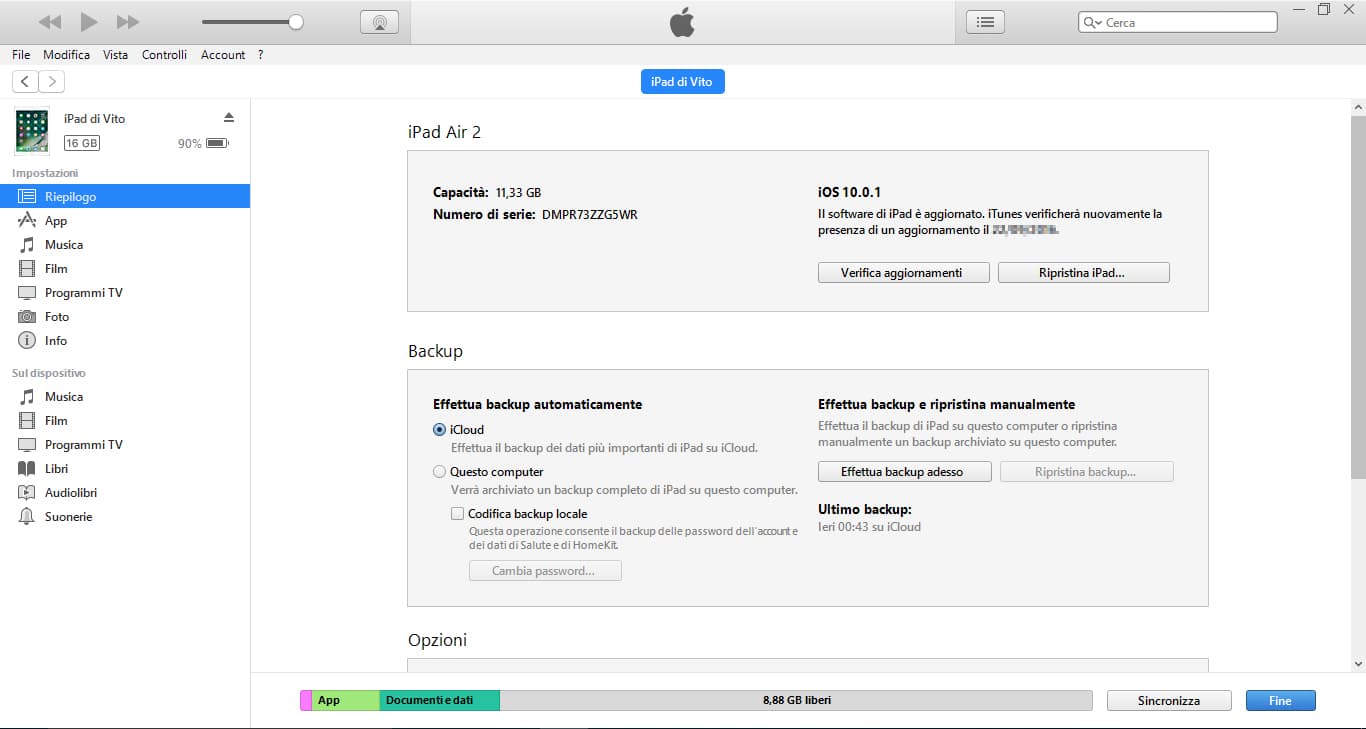Click the fast-forward playback icon
This screenshot has width=1366, height=729.
pyautogui.click(x=128, y=22)
